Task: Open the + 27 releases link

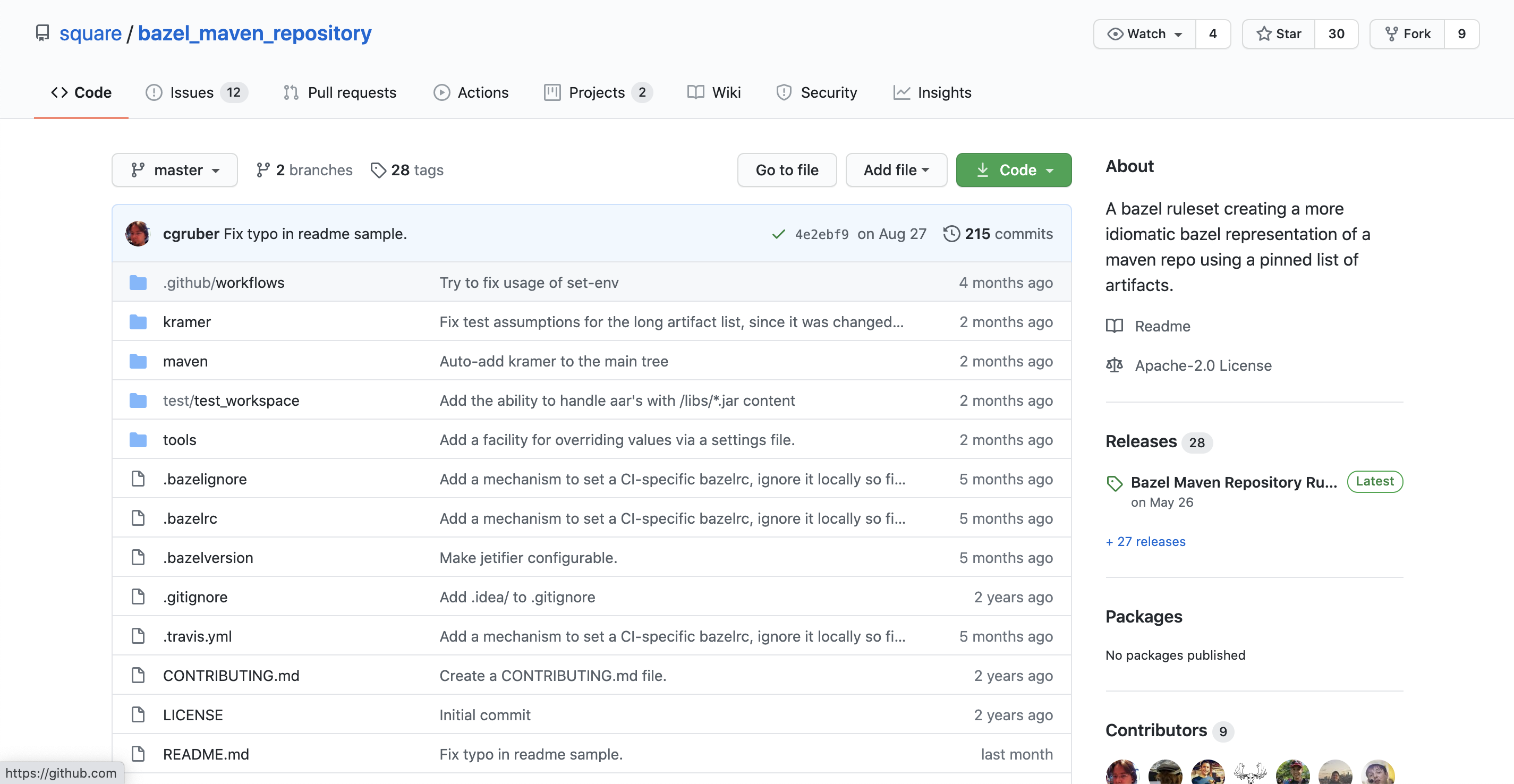Action: pyautogui.click(x=1145, y=542)
